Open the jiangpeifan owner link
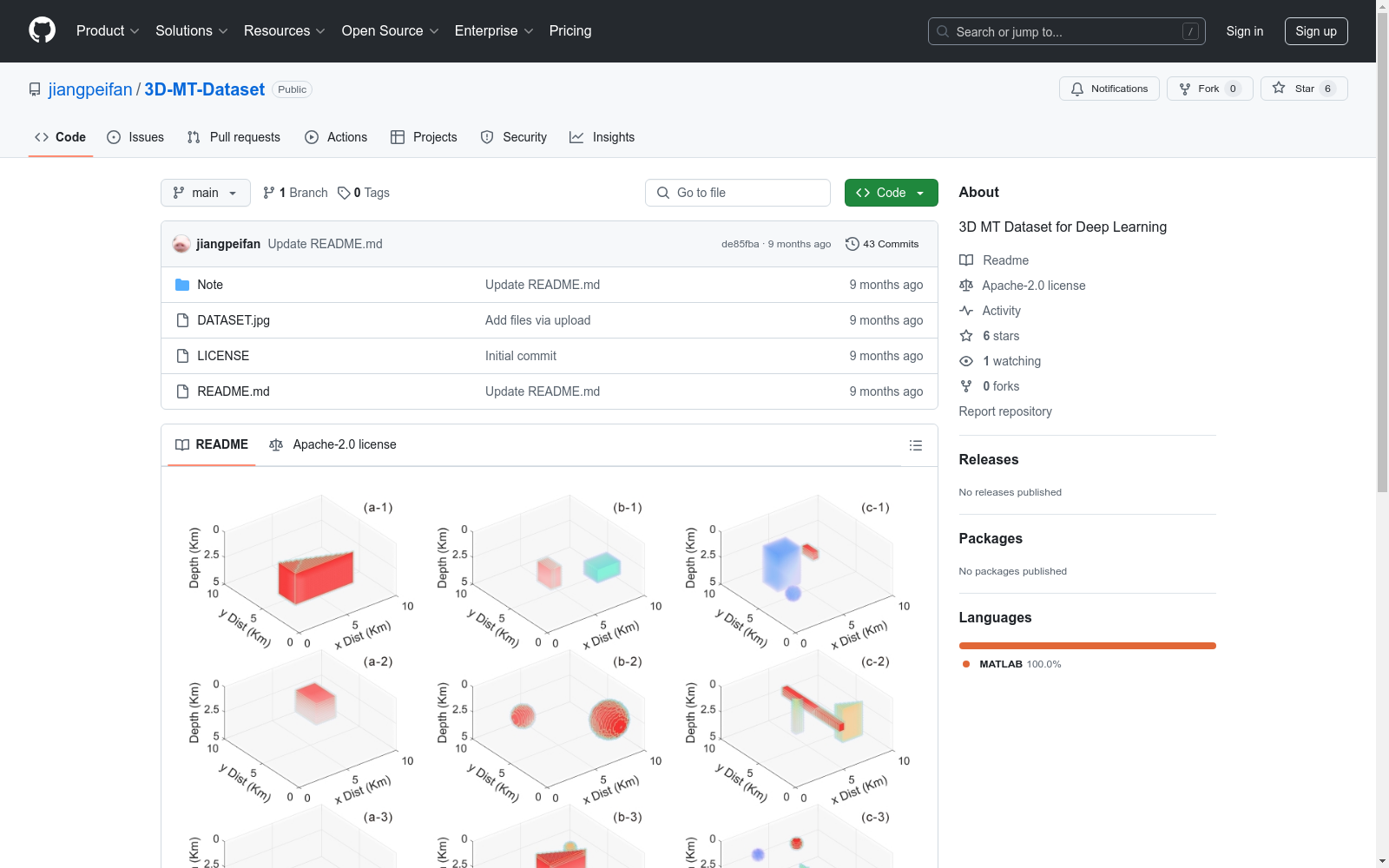Image resolution: width=1389 pixels, height=868 pixels. tap(90, 89)
